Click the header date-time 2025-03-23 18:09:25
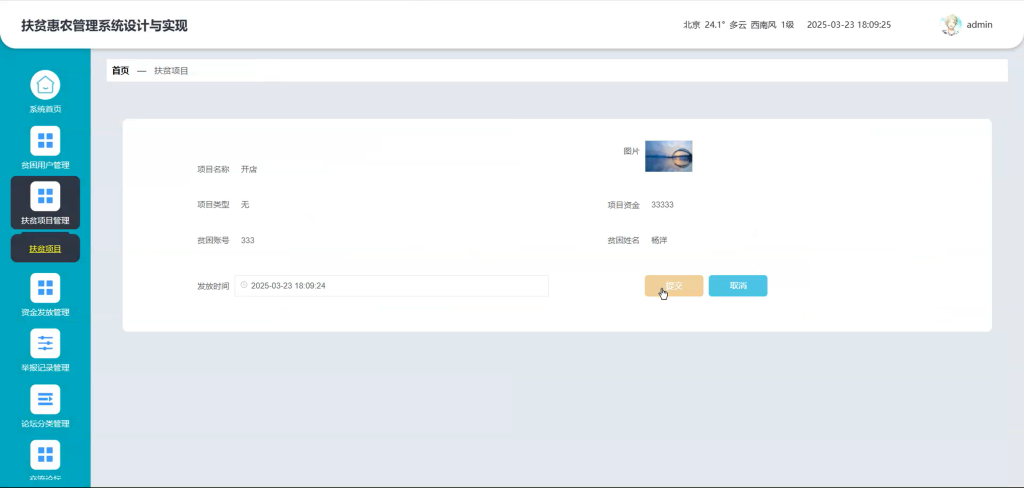 coord(849,25)
